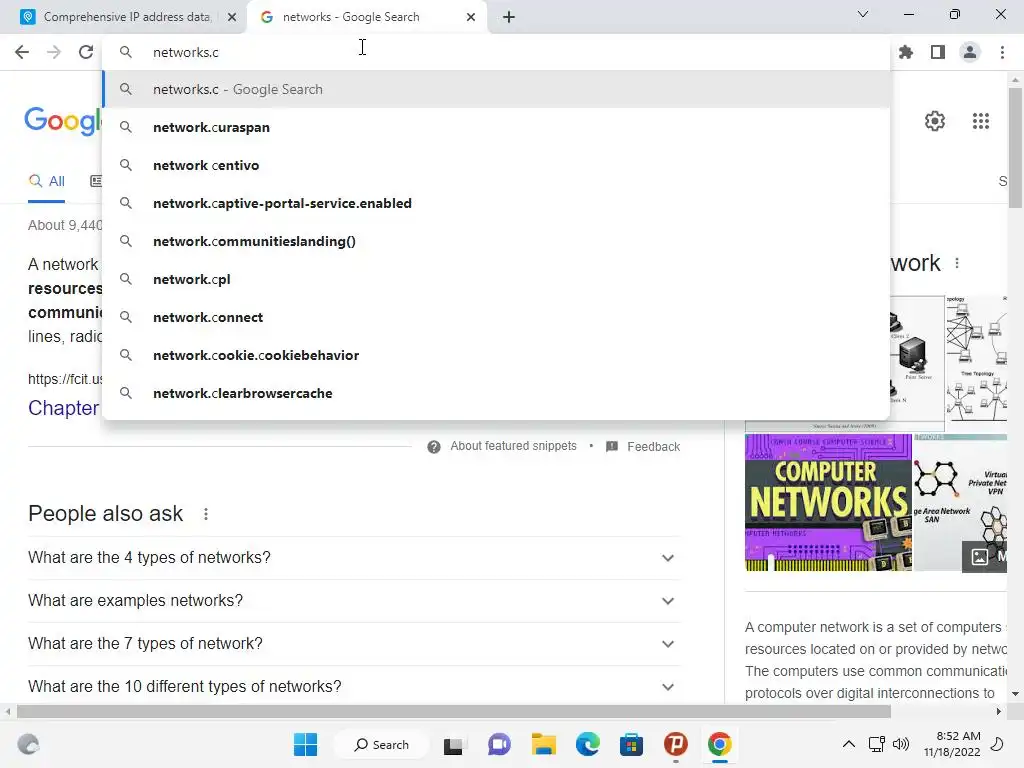The height and width of the screenshot is (768, 1024).
Task: Show hidden system tray icons
Action: click(848, 744)
